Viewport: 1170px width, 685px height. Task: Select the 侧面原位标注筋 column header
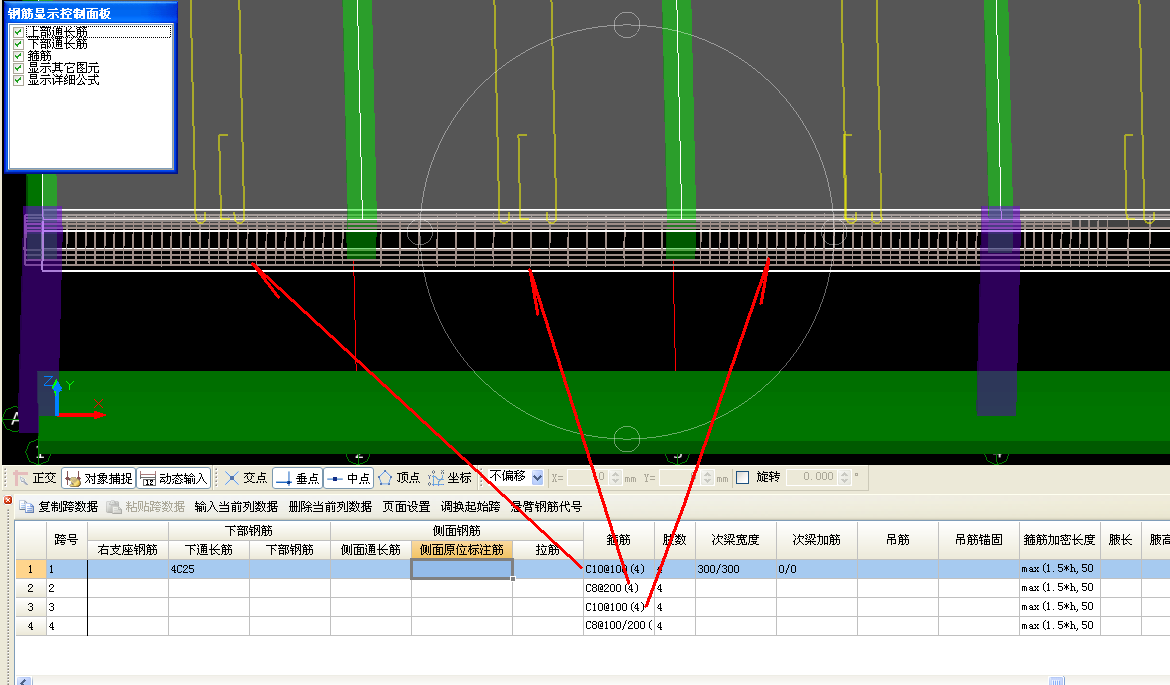click(x=462, y=550)
